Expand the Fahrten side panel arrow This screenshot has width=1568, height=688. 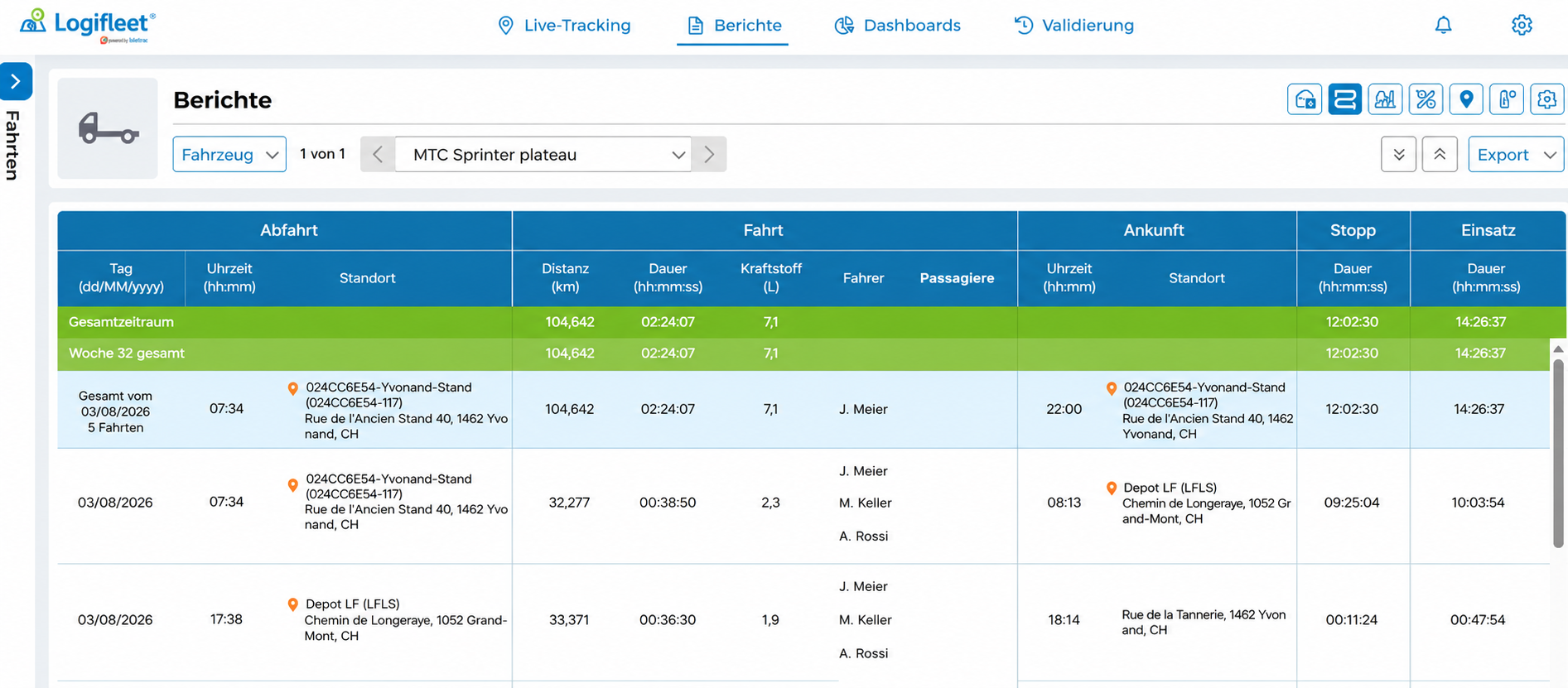(x=16, y=81)
